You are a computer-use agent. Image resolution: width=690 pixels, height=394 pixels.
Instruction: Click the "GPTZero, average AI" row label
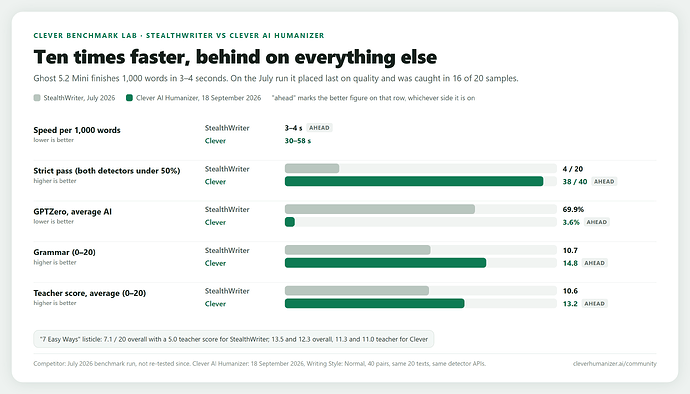(73, 211)
